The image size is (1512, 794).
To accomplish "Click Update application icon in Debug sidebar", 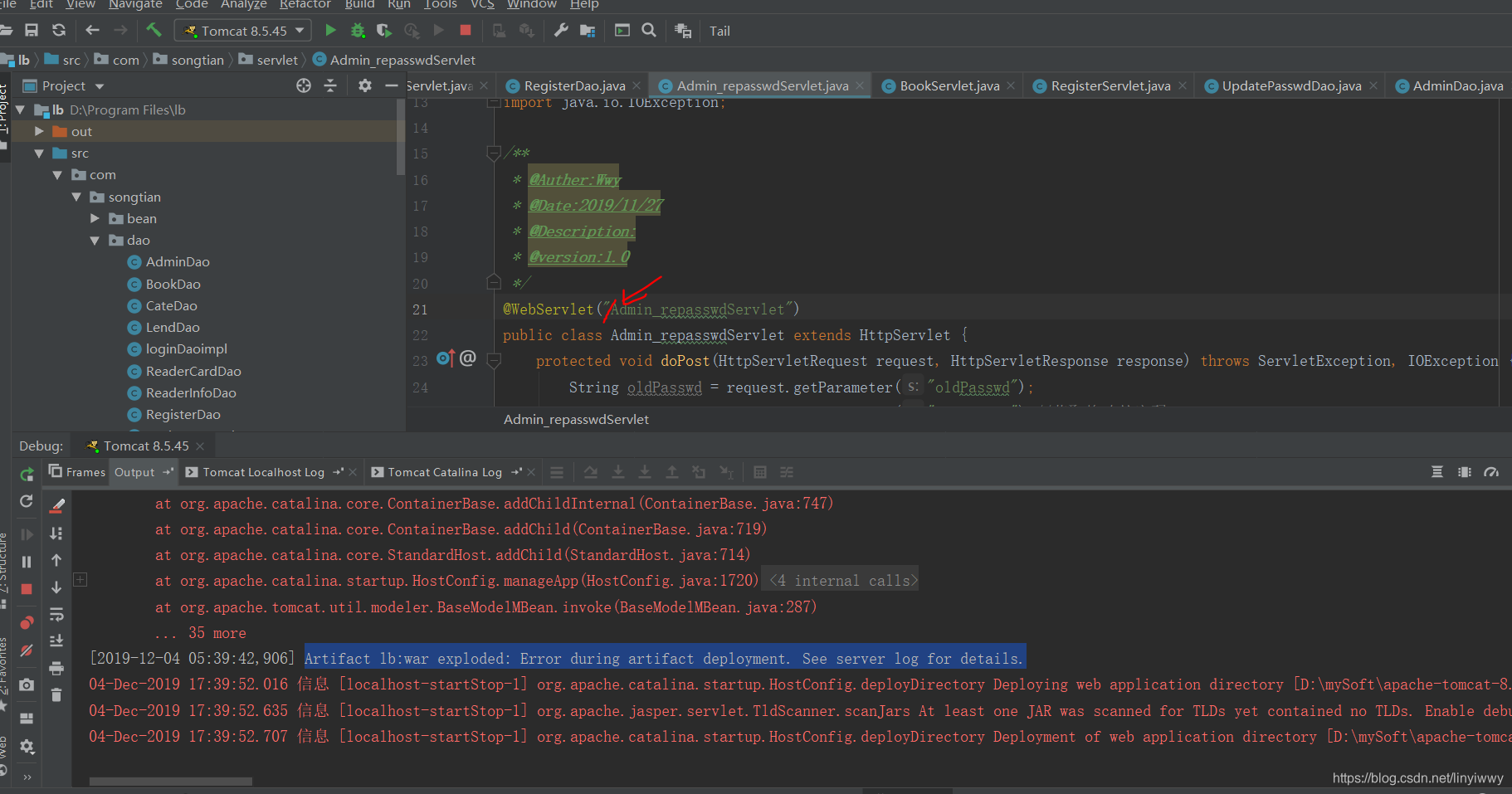I will pyautogui.click(x=27, y=501).
